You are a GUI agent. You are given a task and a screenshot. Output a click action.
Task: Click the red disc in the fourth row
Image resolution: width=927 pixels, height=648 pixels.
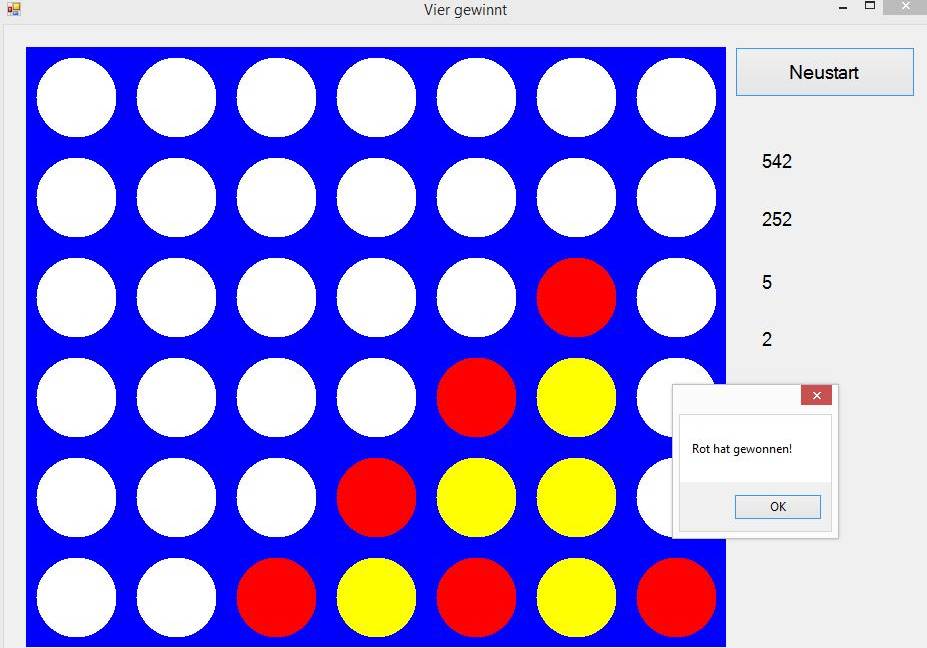point(476,397)
